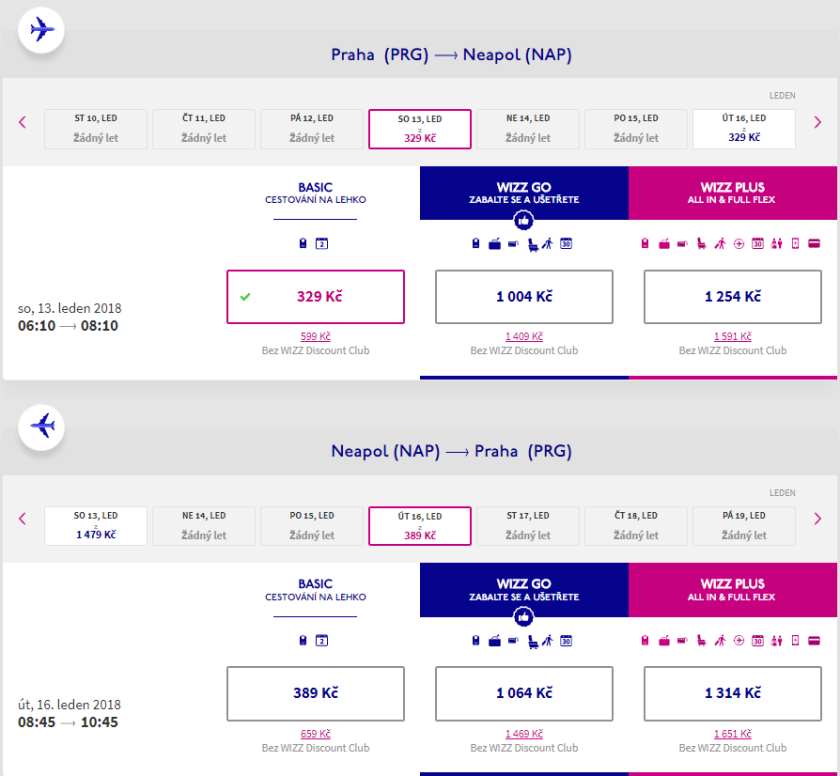Click the calendar 30 icon under return WIZZ GO
This screenshot has height=776, width=840.
(x=566, y=640)
